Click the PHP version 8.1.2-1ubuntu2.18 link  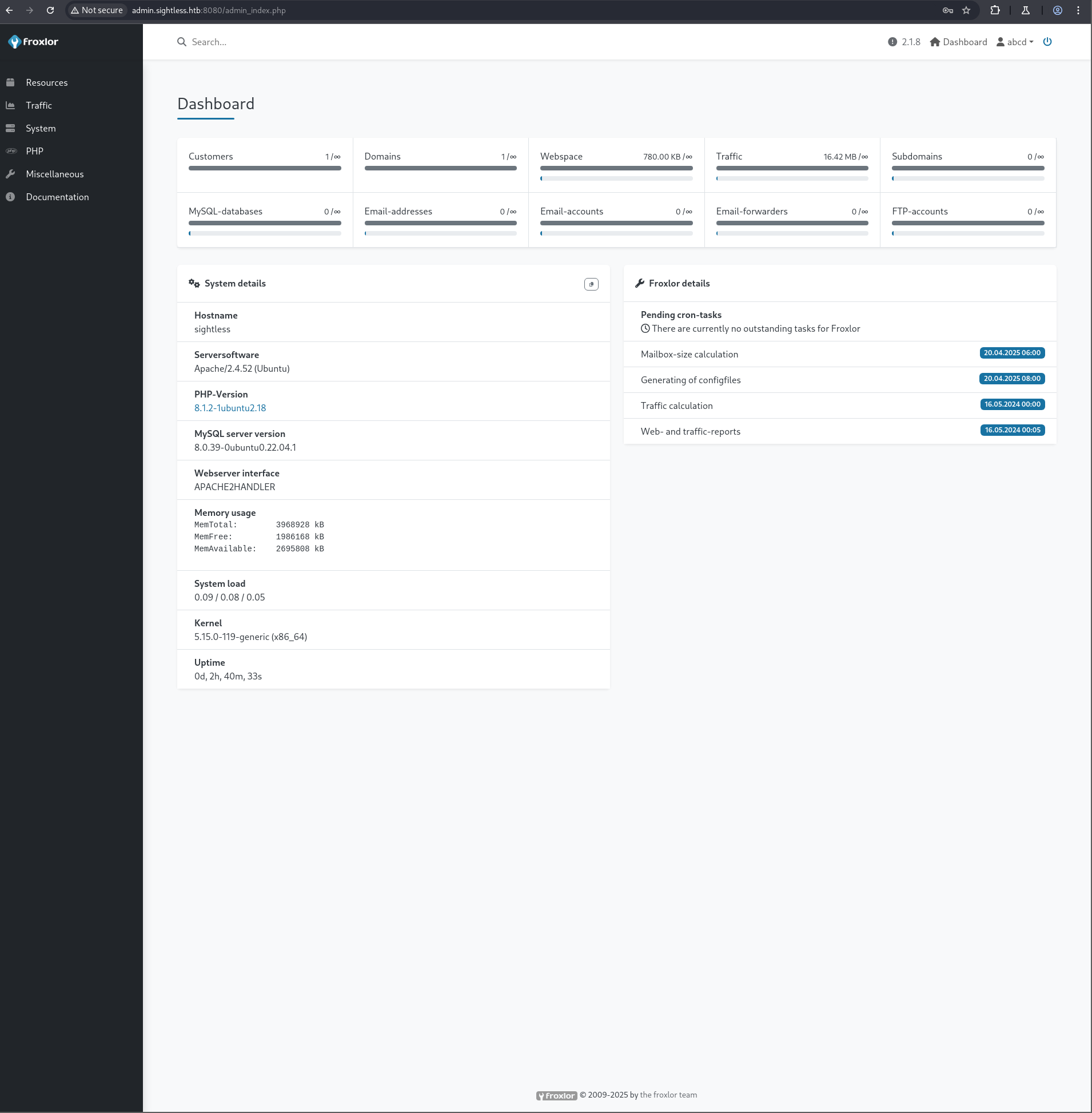click(x=229, y=408)
